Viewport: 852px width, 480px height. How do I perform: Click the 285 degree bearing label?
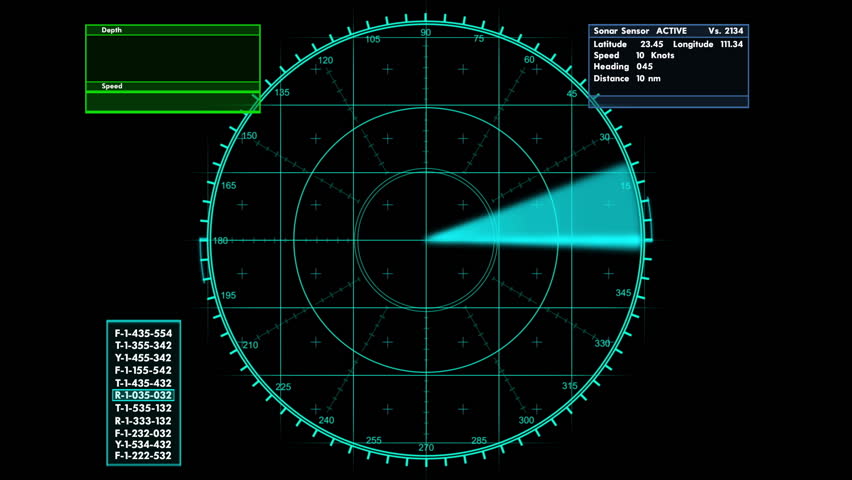[x=479, y=440]
